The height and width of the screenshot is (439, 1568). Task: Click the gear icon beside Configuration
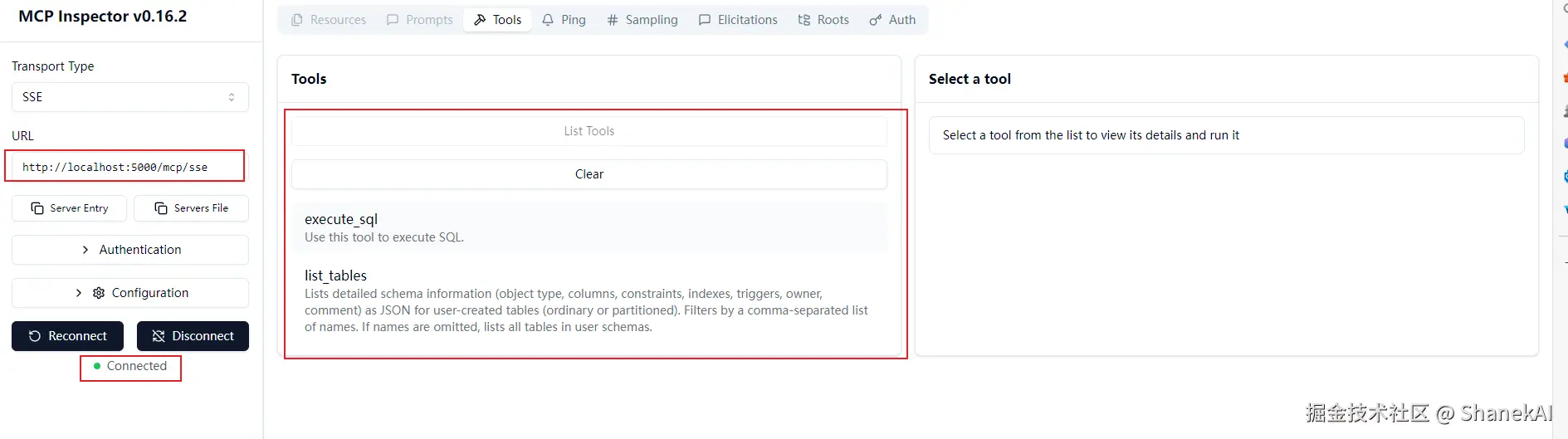pyautogui.click(x=99, y=293)
